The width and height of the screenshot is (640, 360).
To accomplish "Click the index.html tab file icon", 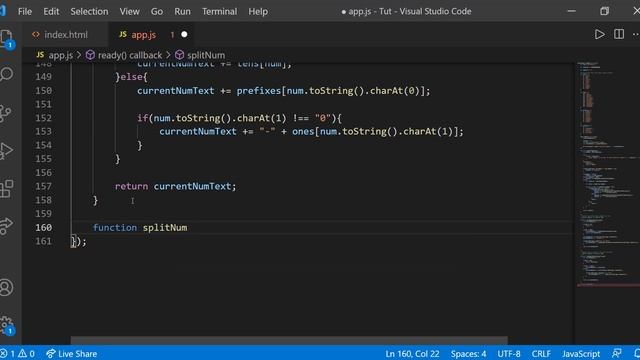I will pyautogui.click(x=36, y=35).
